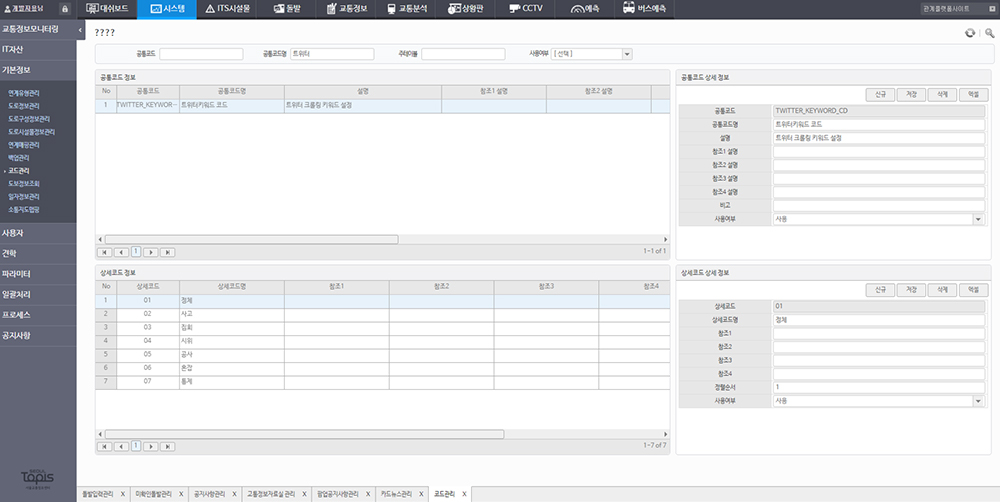Image resolution: width=1000 pixels, height=502 pixels.
Task: Click the refresh icon at top right
Action: 969,33
